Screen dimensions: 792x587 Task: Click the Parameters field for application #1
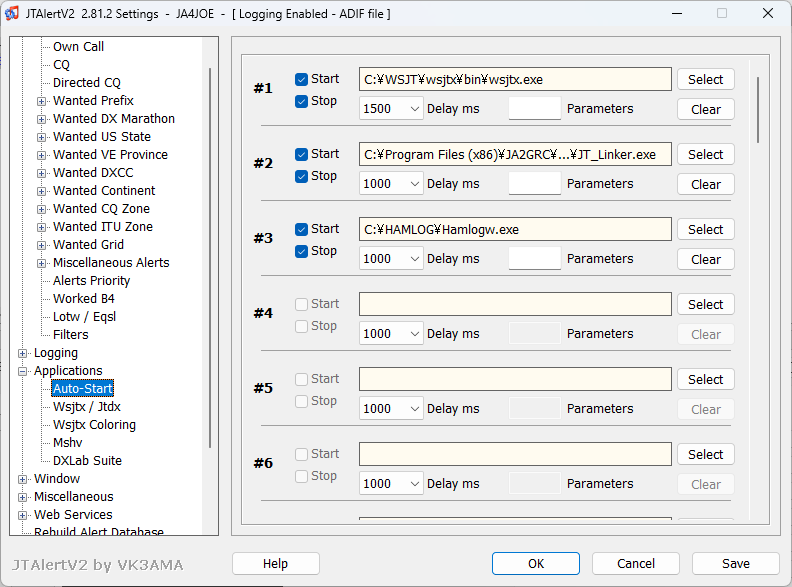pyautogui.click(x=535, y=109)
